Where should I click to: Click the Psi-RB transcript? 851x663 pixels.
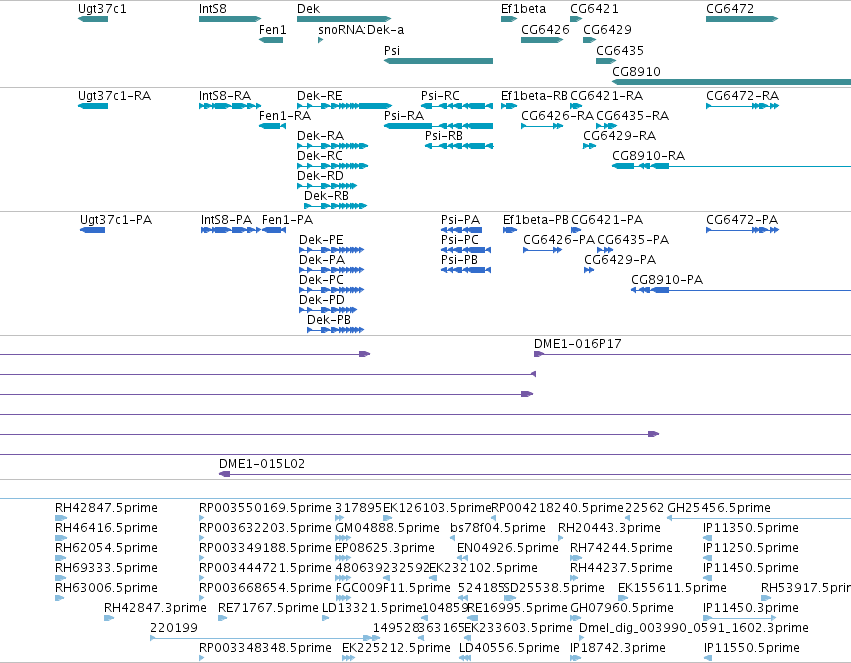(x=459, y=146)
